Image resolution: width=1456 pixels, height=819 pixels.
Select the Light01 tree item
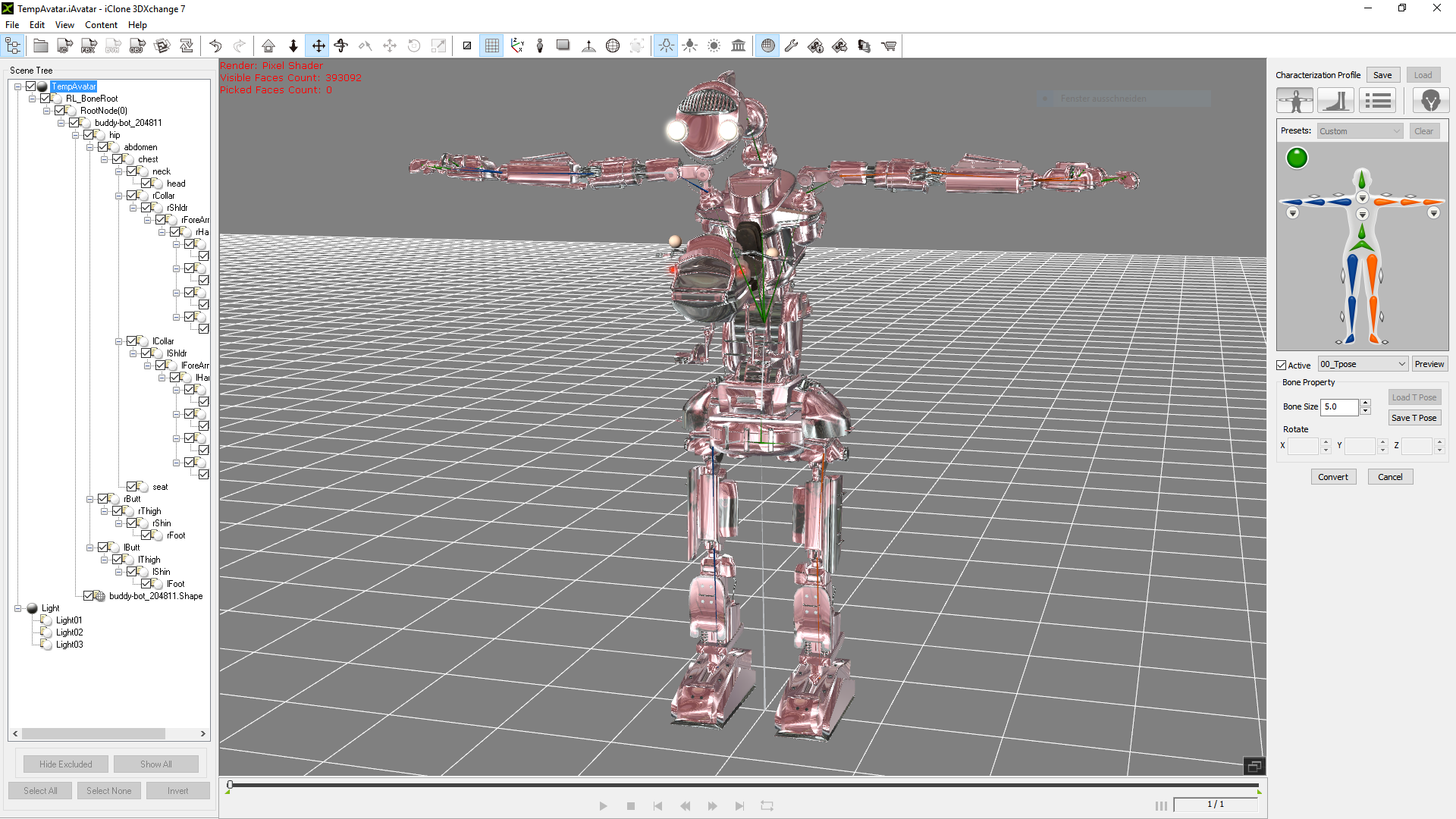[x=69, y=620]
